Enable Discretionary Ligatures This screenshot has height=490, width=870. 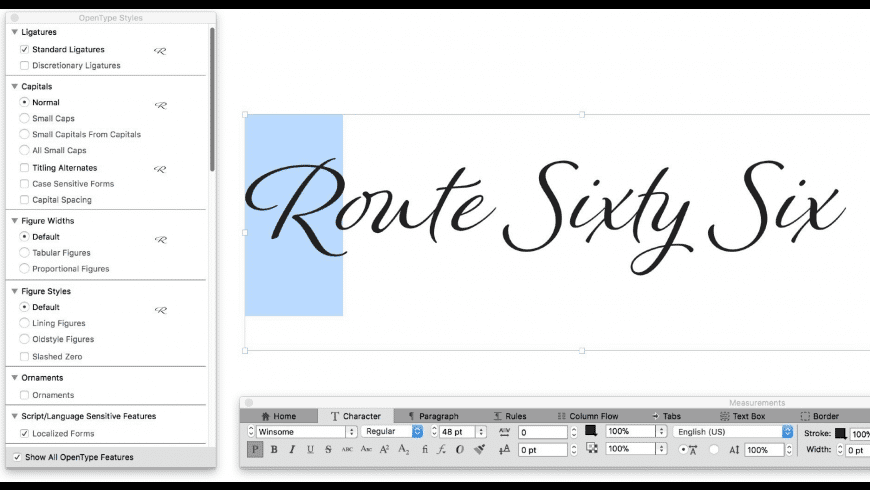tap(24, 65)
